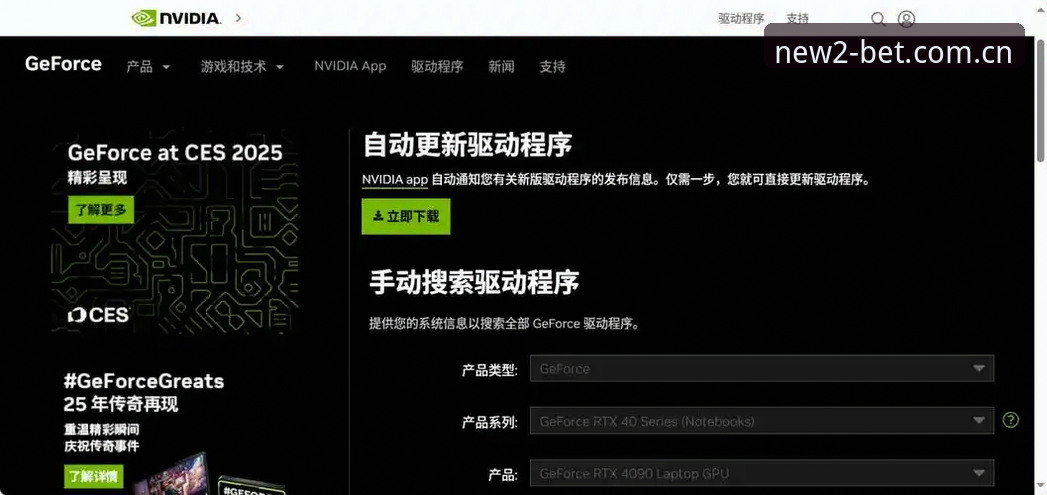Open the 产品类型 GeForce dropdown
The image size is (1047, 495).
[762, 369]
